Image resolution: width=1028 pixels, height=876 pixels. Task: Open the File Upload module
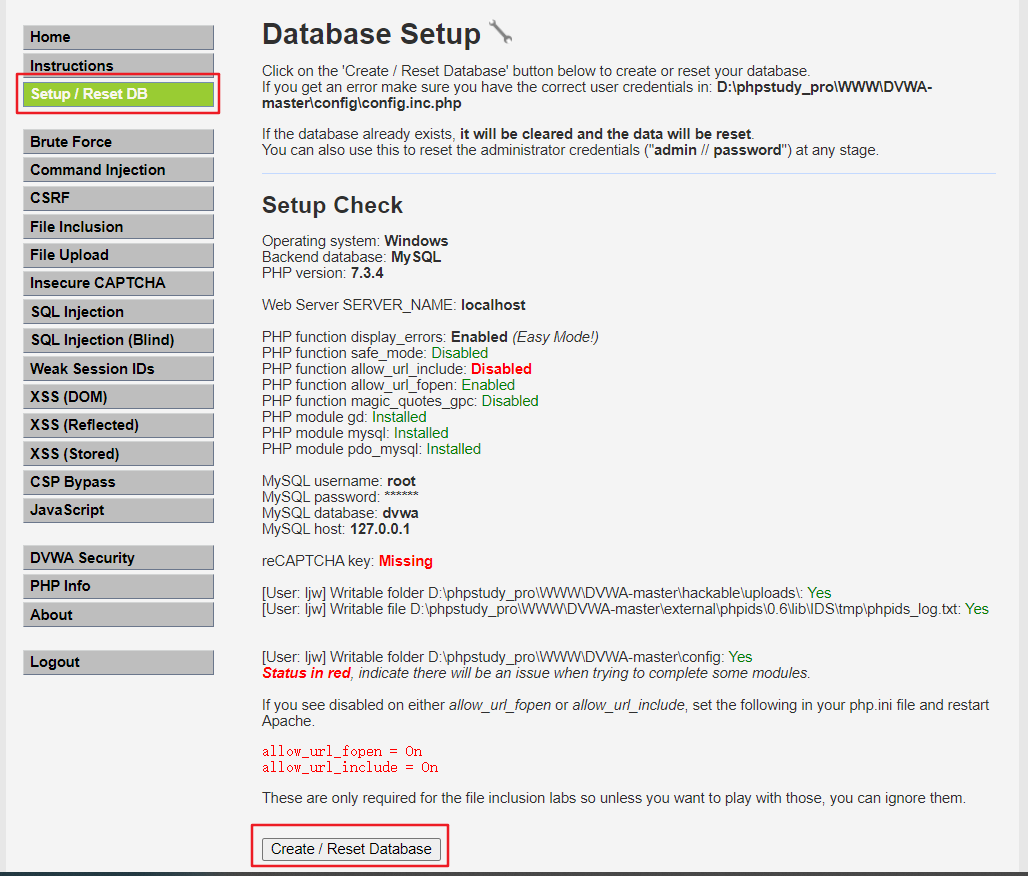pyautogui.click(x=118, y=255)
